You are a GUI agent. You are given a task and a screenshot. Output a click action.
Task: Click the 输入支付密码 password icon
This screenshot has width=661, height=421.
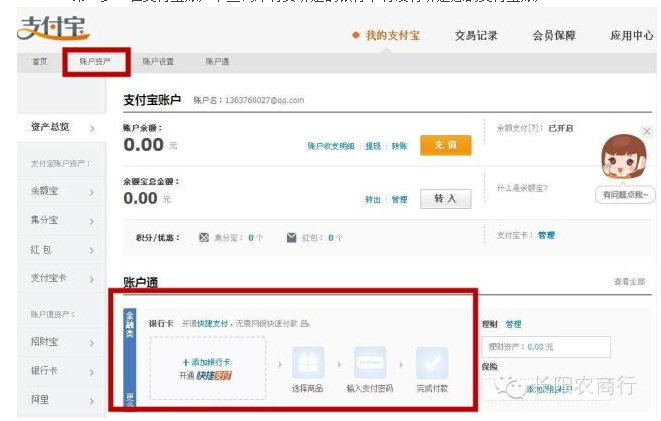click(x=370, y=363)
